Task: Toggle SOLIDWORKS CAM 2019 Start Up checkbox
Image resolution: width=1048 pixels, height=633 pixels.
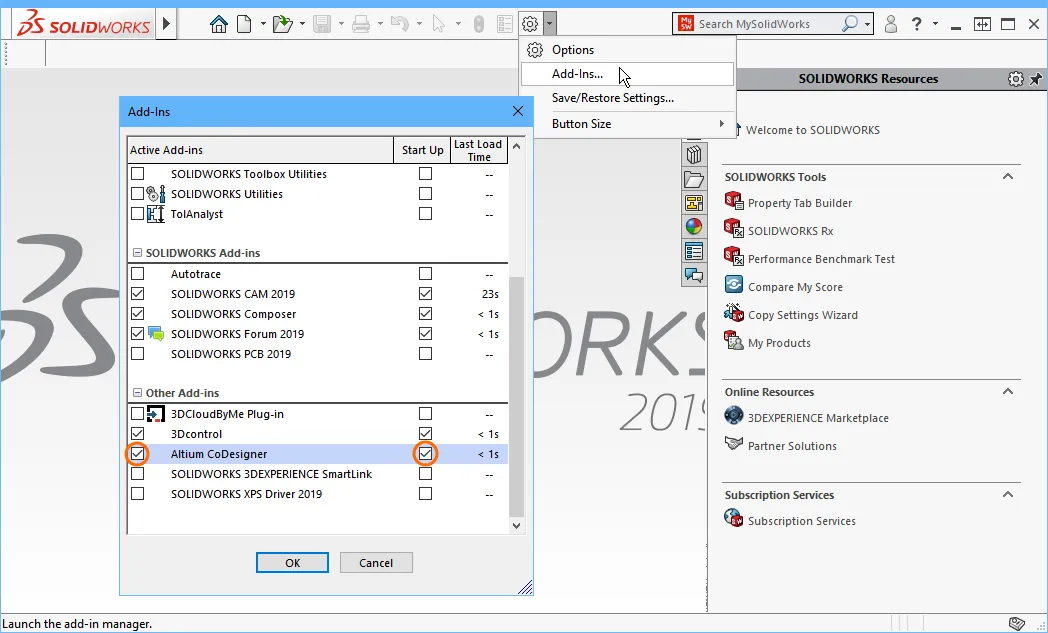Action: 426,294
